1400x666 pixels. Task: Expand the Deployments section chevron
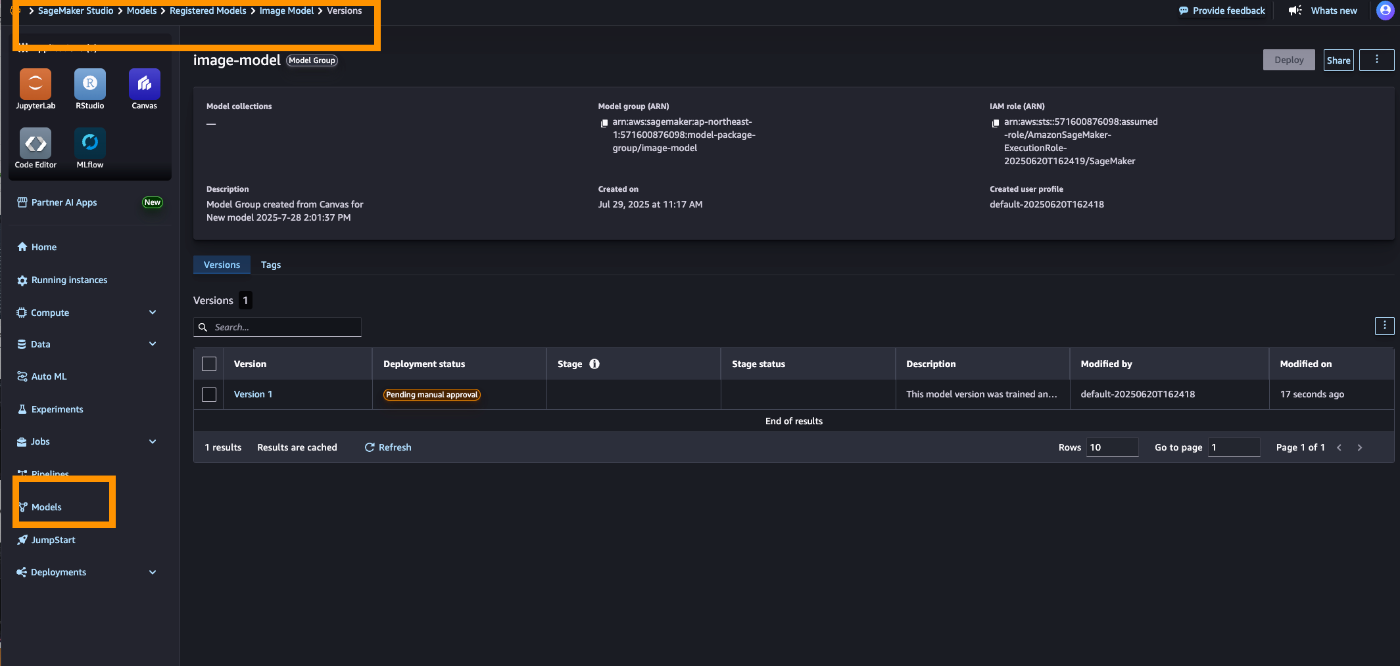(153, 572)
